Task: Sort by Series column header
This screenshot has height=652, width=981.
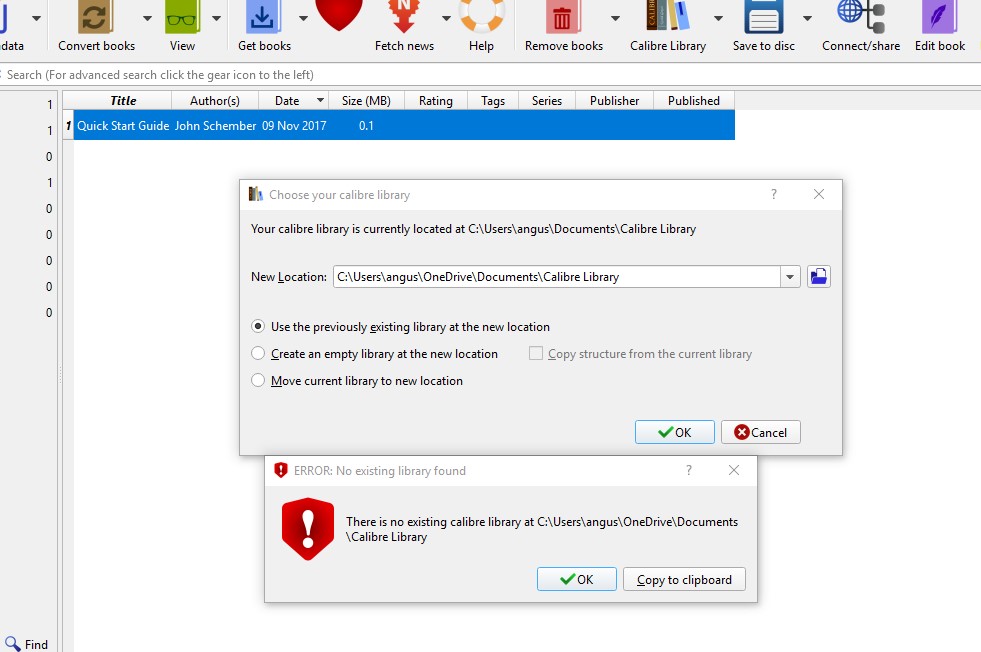Action: 546,101
